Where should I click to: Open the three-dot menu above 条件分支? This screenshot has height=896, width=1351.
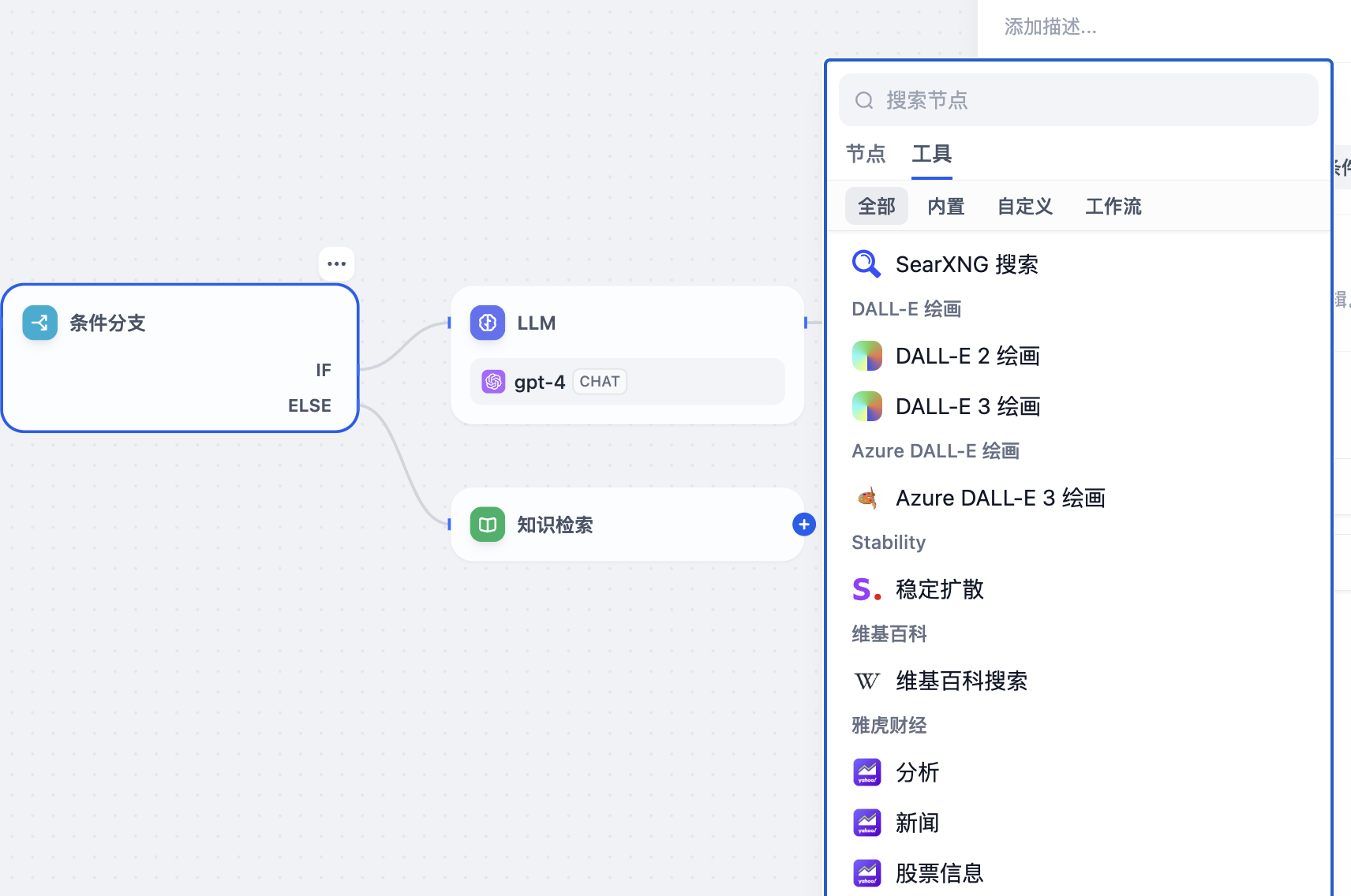336,263
